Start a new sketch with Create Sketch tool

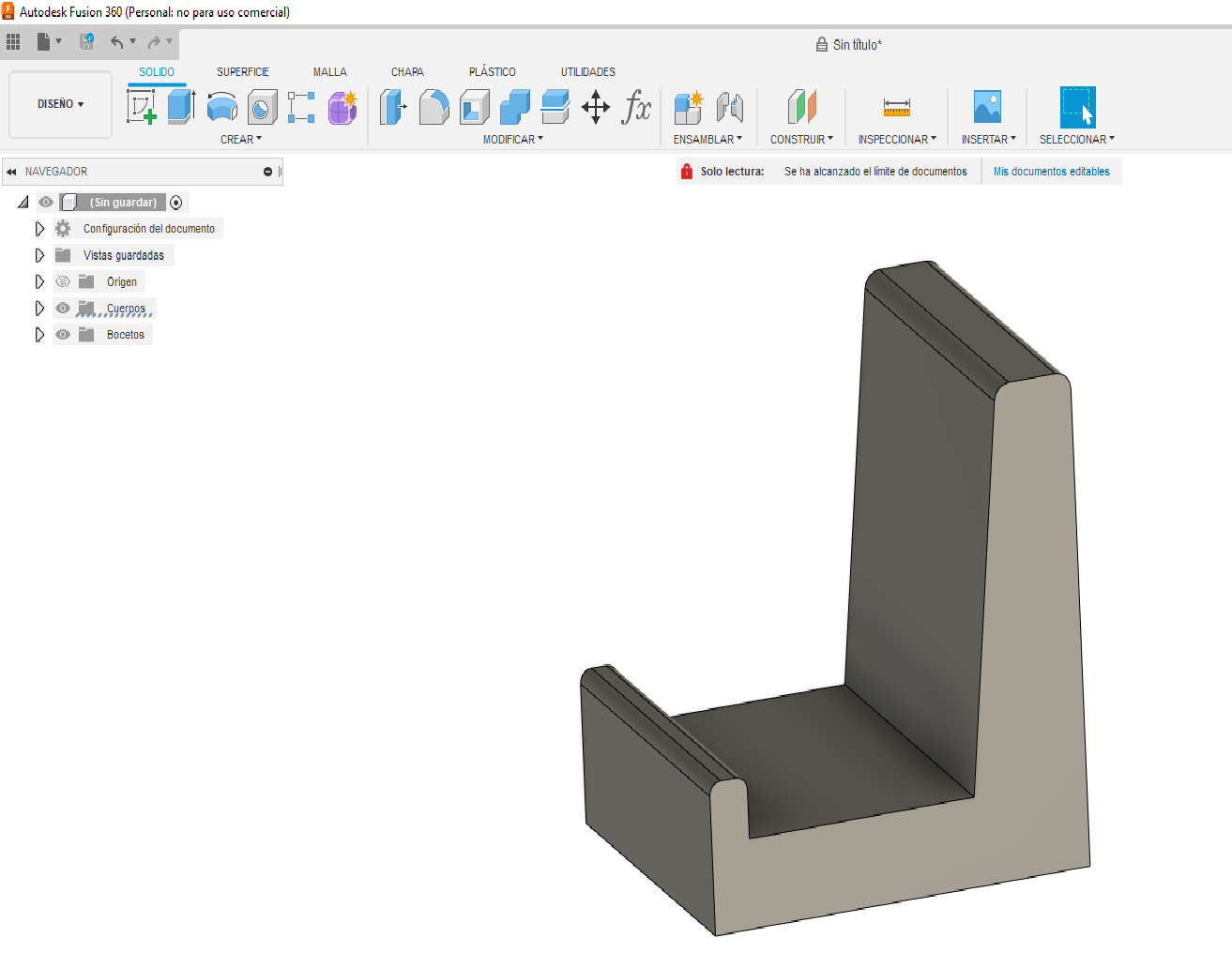click(x=142, y=107)
